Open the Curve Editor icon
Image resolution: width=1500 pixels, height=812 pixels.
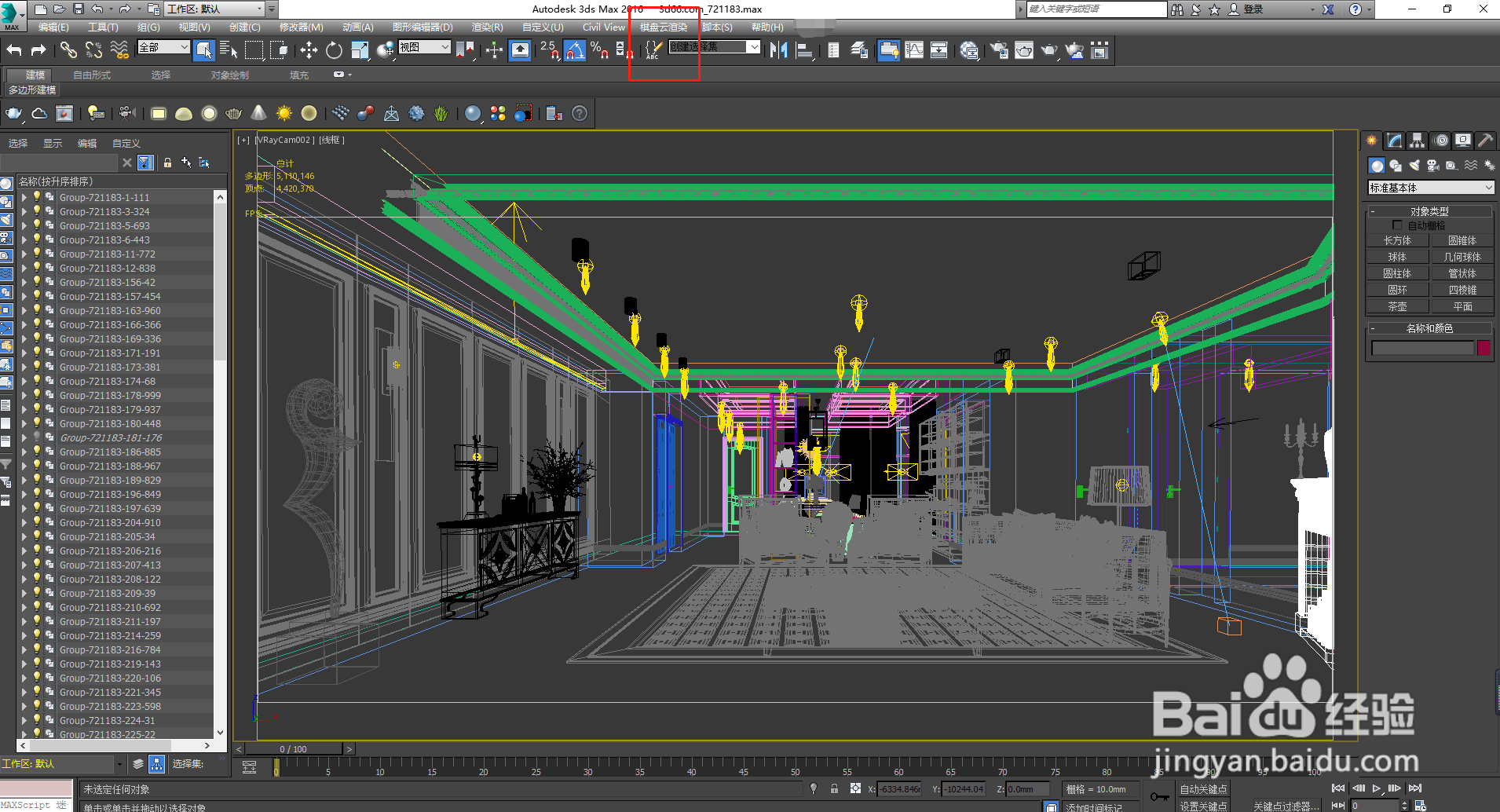914,50
